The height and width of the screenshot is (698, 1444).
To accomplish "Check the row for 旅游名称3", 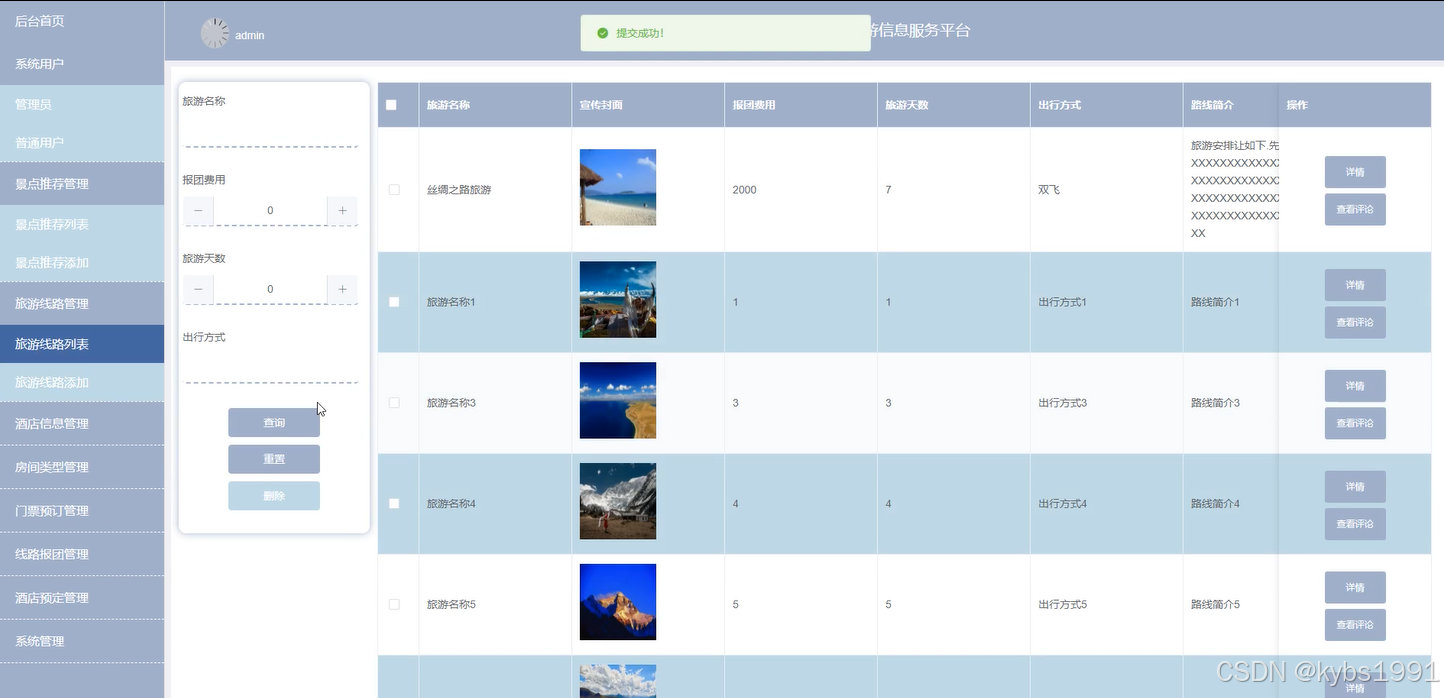I will 394,403.
